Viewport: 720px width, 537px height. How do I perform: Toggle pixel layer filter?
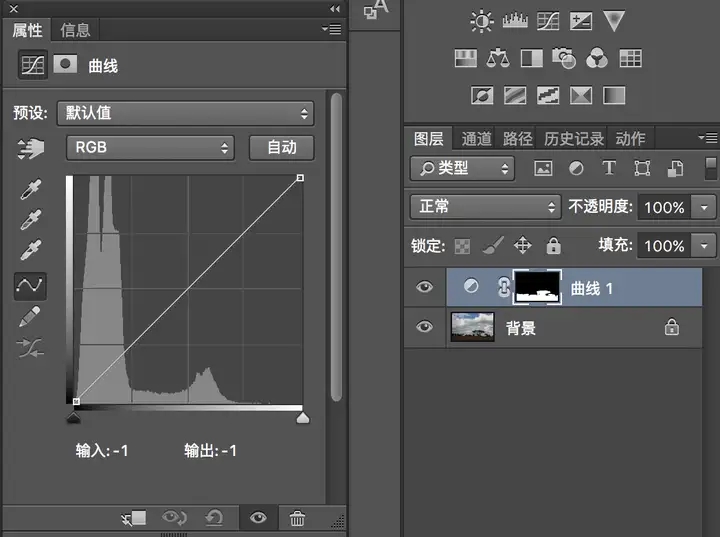click(543, 168)
